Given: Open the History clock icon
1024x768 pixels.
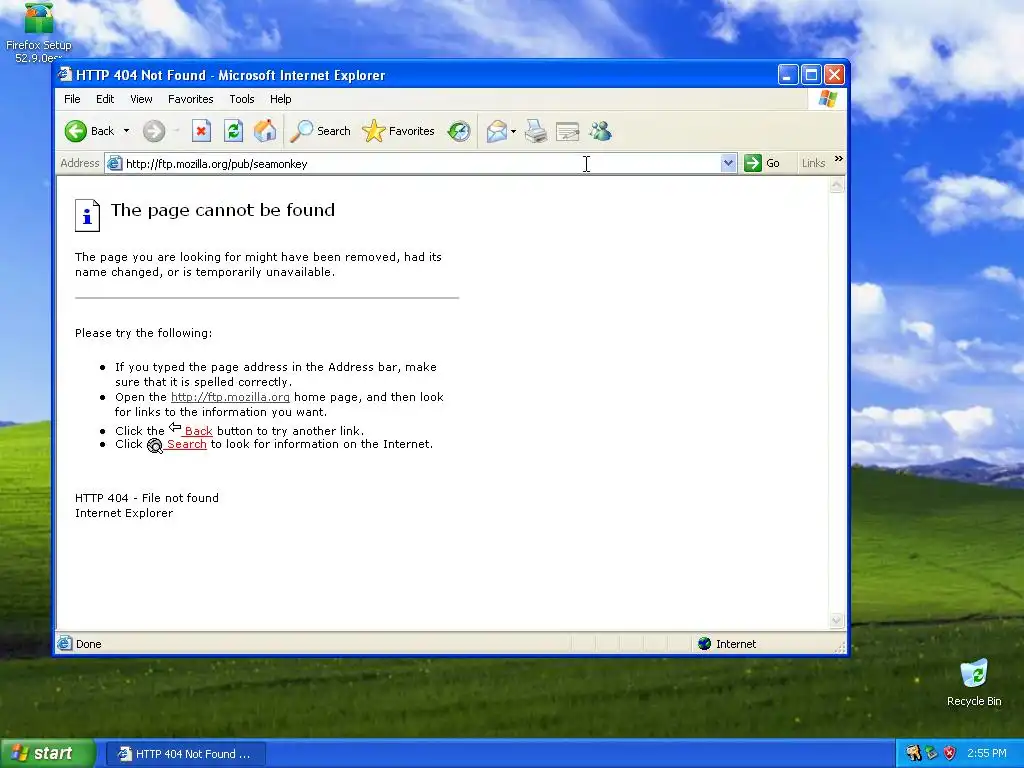Looking at the screenshot, I should (459, 131).
